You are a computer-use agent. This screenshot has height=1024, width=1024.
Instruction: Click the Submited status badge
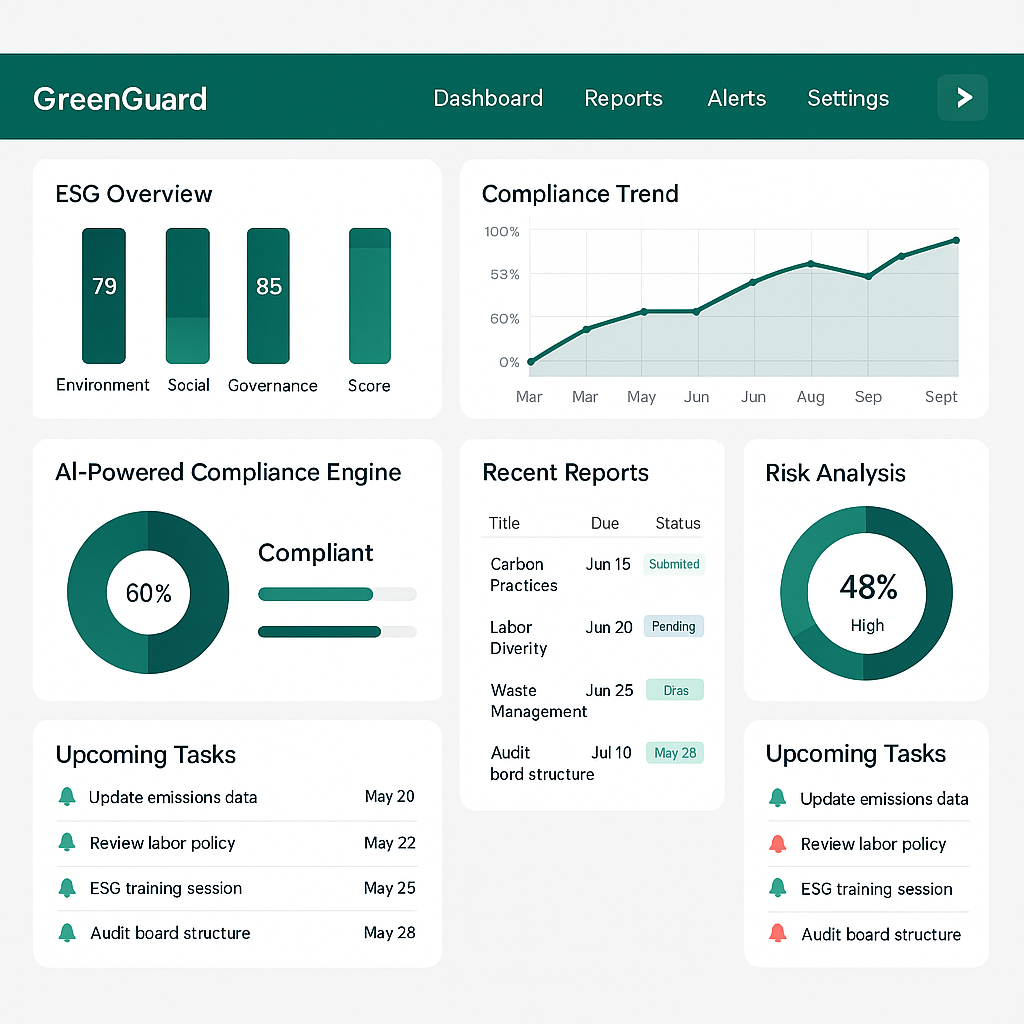(674, 564)
